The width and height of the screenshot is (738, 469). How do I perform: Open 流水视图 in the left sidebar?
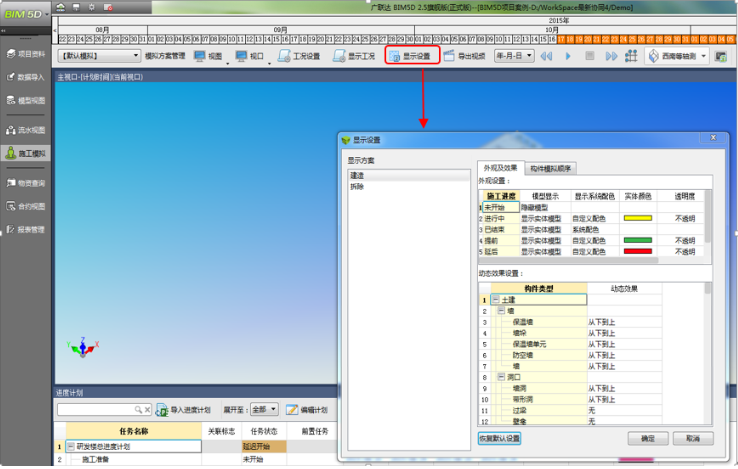26,130
